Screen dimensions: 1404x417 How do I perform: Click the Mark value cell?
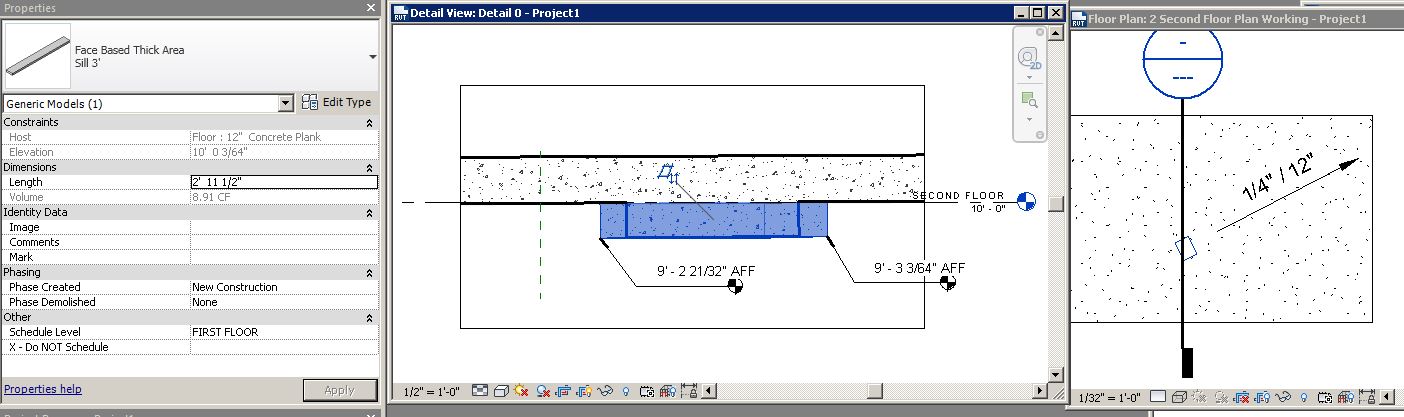[x=284, y=257]
